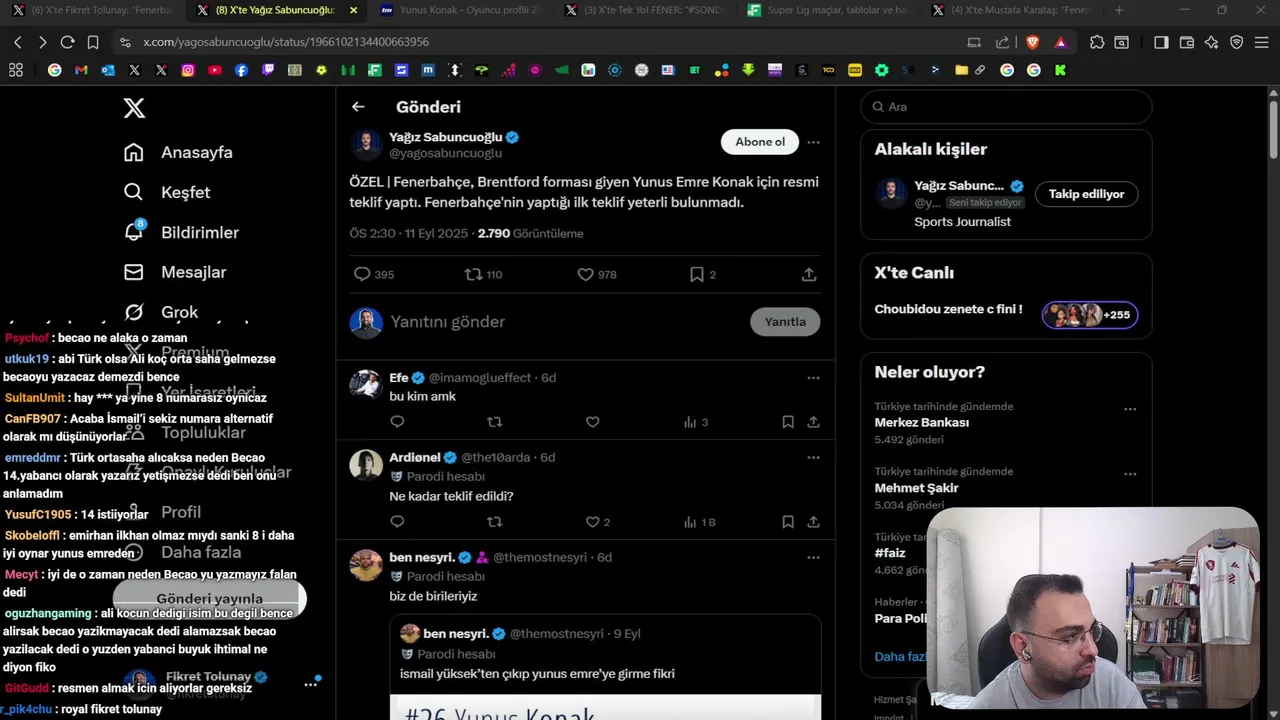Screen dimensions: 1280x720
Task: Open YouTube bookmark
Action: (x=215, y=70)
